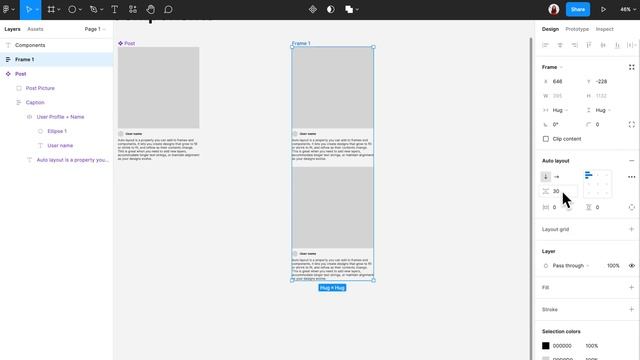
Task: Open the zoom level dropdown
Action: [x=627, y=9]
